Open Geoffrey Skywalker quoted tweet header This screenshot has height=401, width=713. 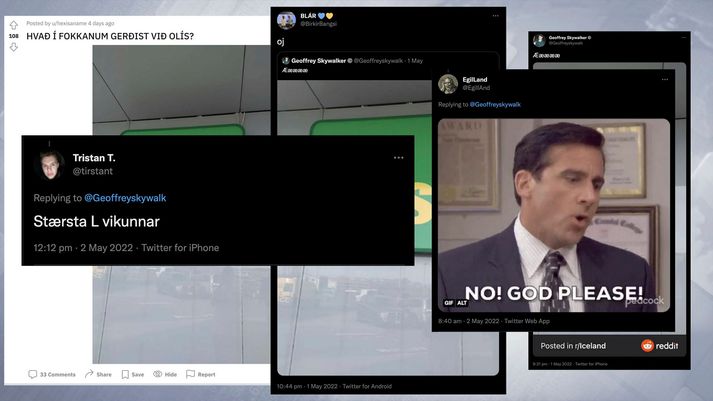352,60
